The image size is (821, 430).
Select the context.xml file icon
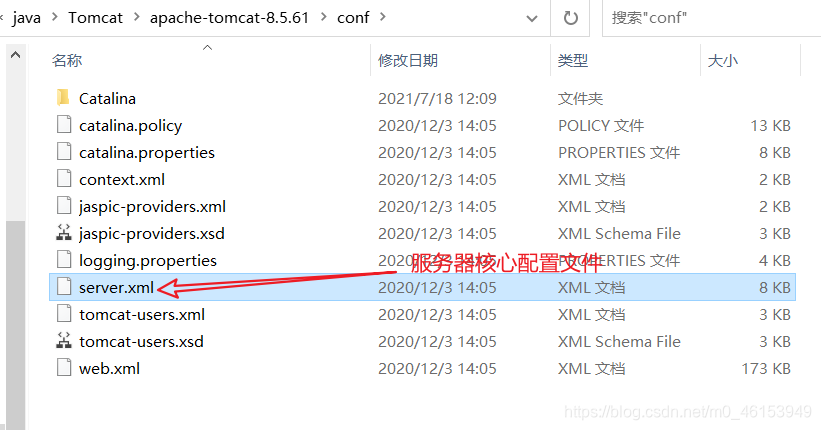(64, 179)
